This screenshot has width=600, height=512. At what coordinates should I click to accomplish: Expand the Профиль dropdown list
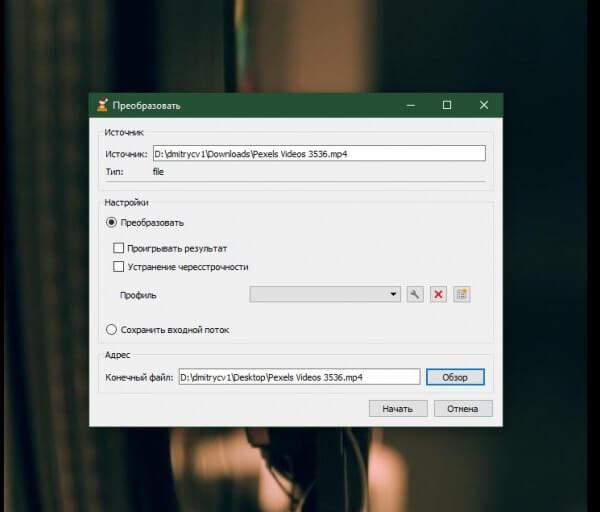(x=325, y=294)
